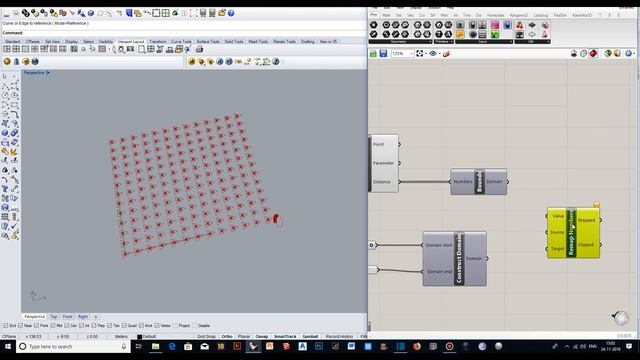The width and height of the screenshot is (640, 360).
Task: Toggle the Knot object snap checkbox
Action: [x=141, y=326]
